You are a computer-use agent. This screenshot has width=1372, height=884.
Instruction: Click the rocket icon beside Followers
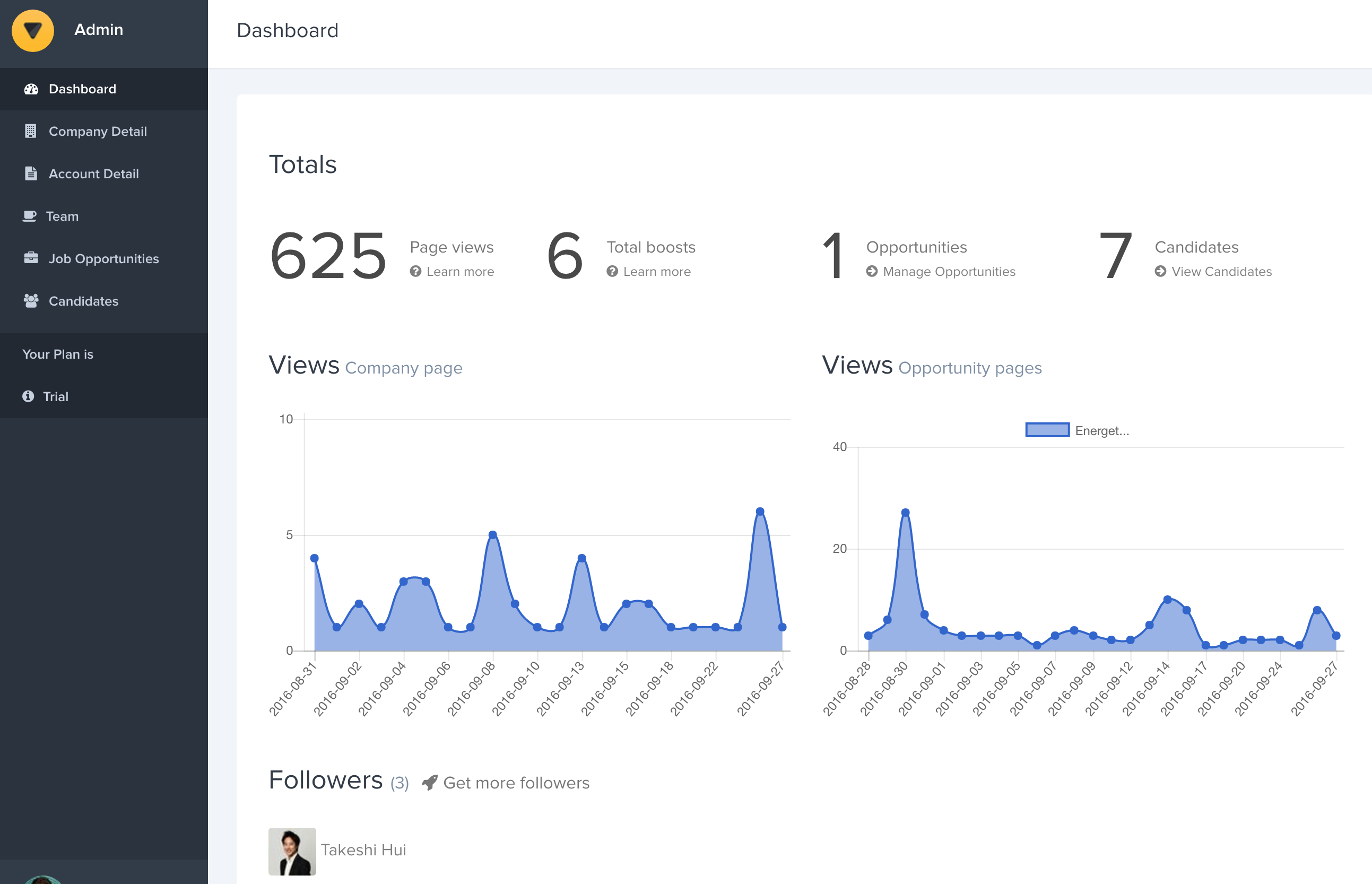coord(429,783)
